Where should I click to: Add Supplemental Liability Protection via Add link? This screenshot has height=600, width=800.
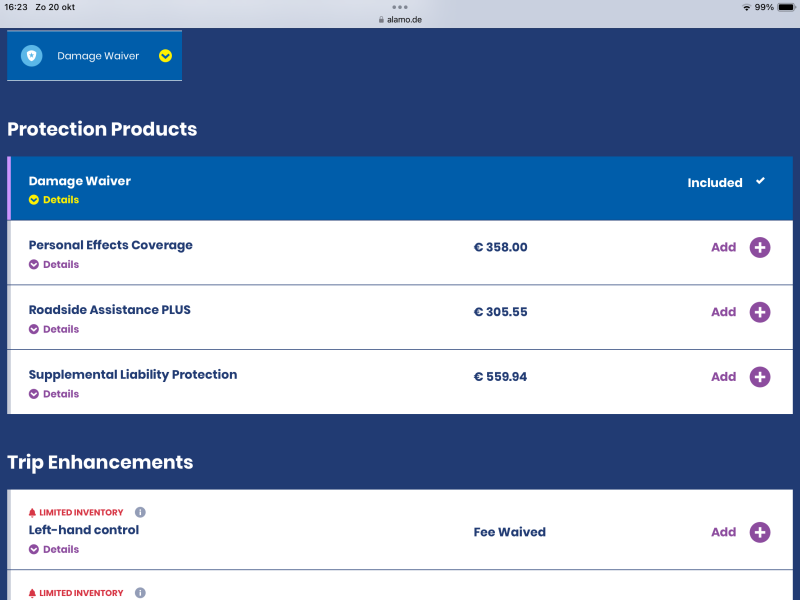tap(723, 377)
